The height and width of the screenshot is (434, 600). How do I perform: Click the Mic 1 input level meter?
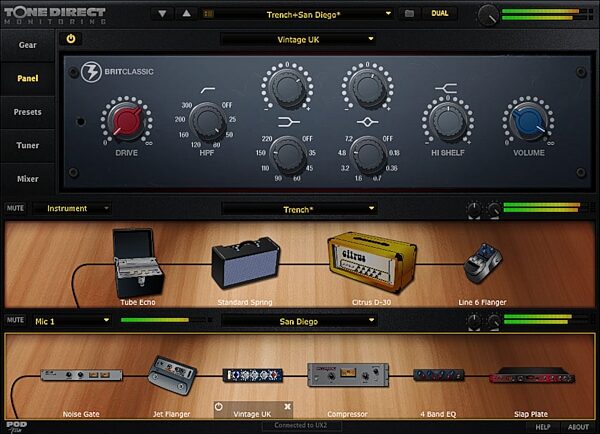click(166, 320)
